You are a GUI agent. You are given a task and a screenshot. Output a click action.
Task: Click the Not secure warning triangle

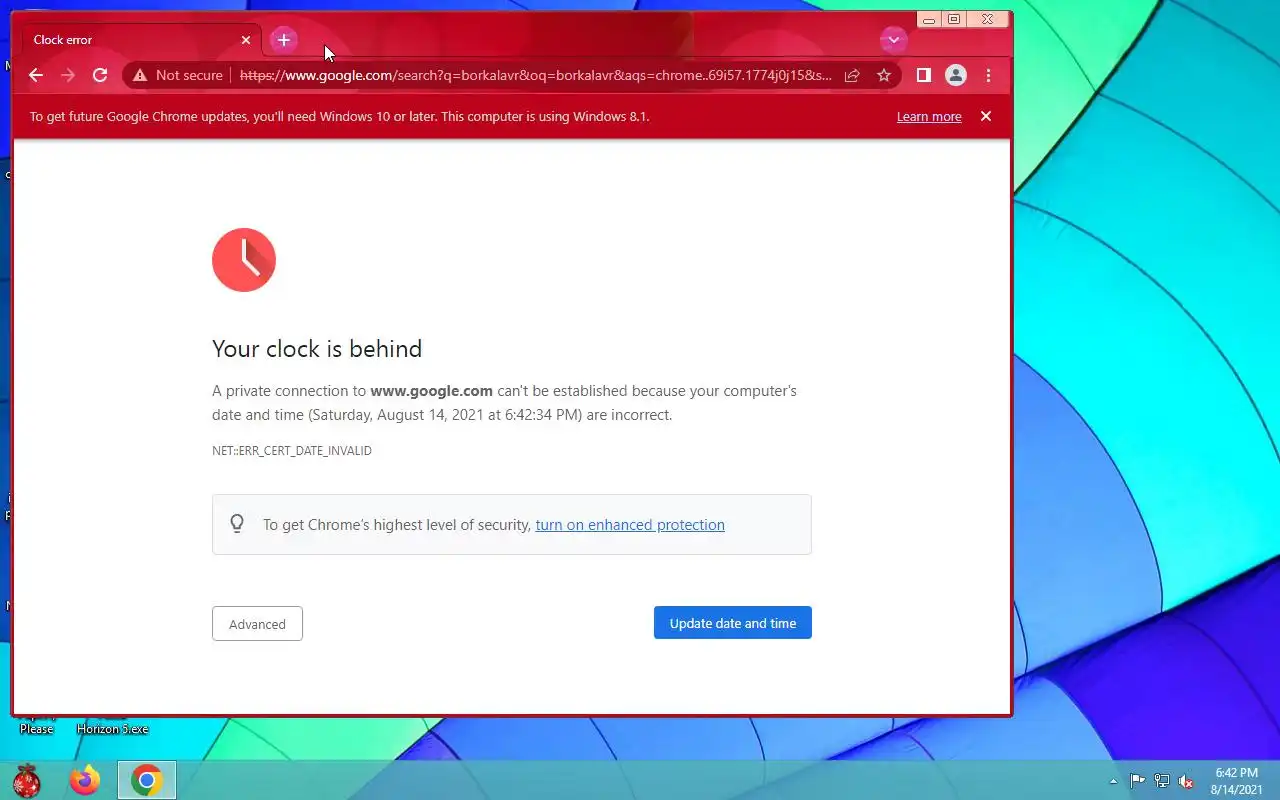pos(140,75)
